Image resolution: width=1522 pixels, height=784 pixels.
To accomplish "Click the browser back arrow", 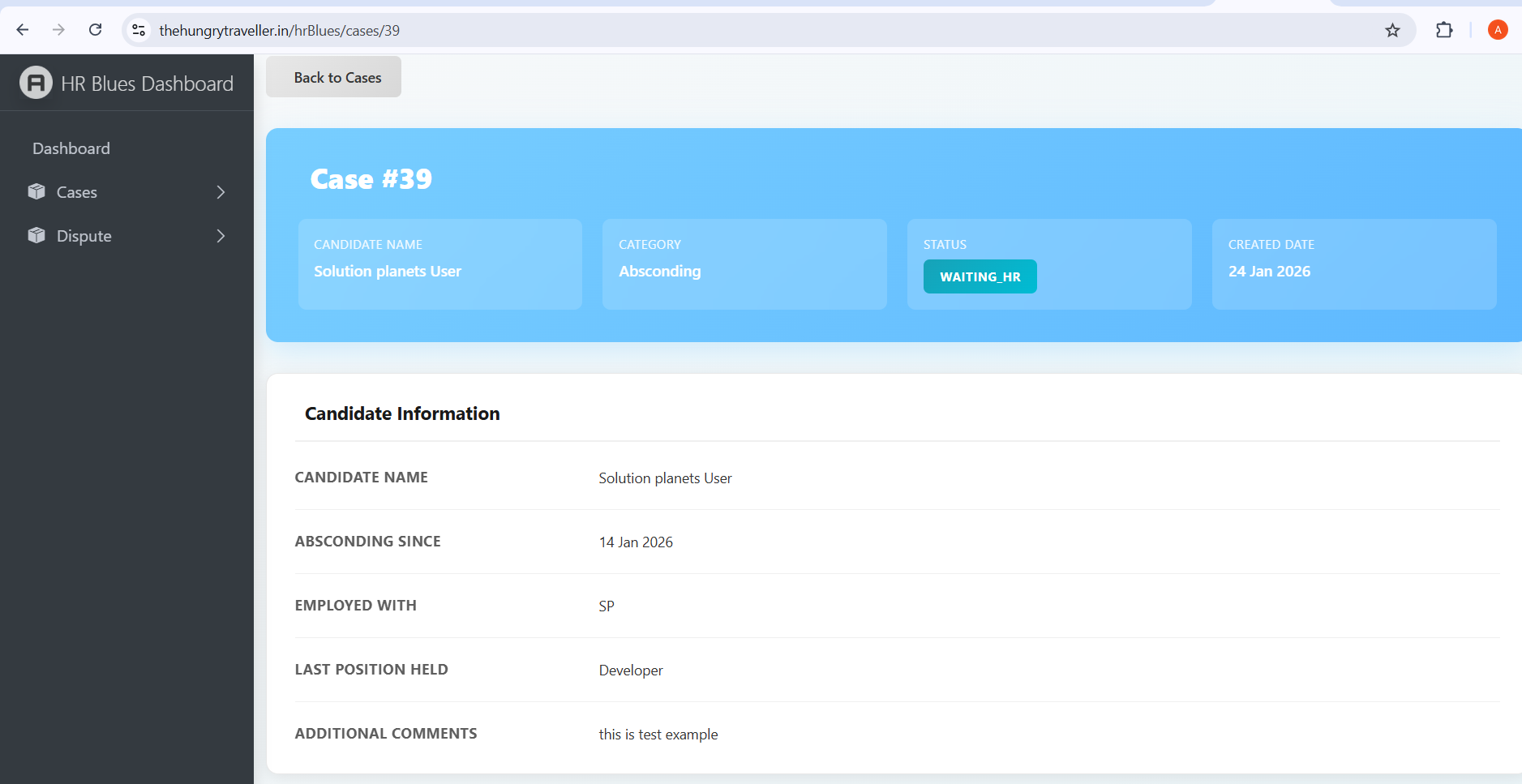I will point(23,30).
